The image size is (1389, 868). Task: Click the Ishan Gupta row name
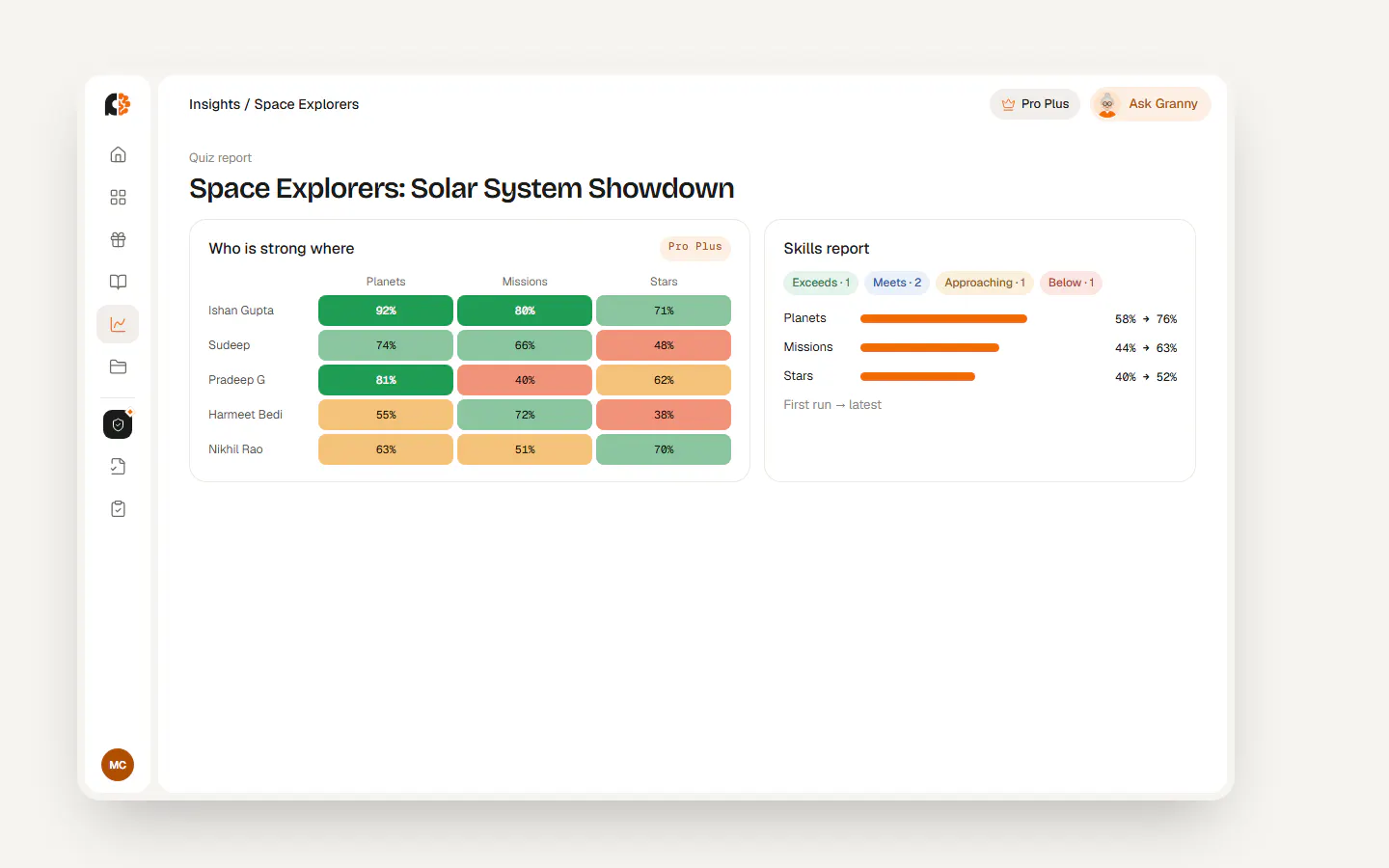pos(241,311)
